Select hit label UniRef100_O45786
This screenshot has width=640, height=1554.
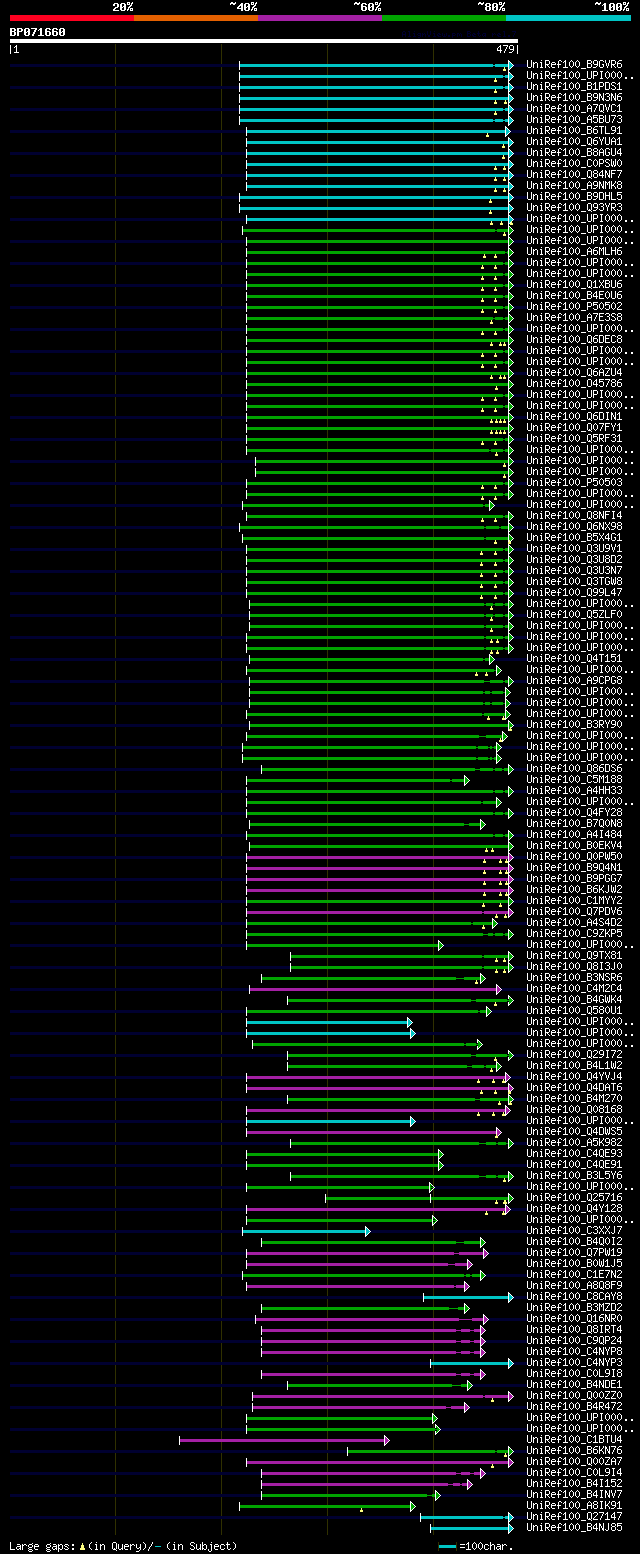point(574,383)
